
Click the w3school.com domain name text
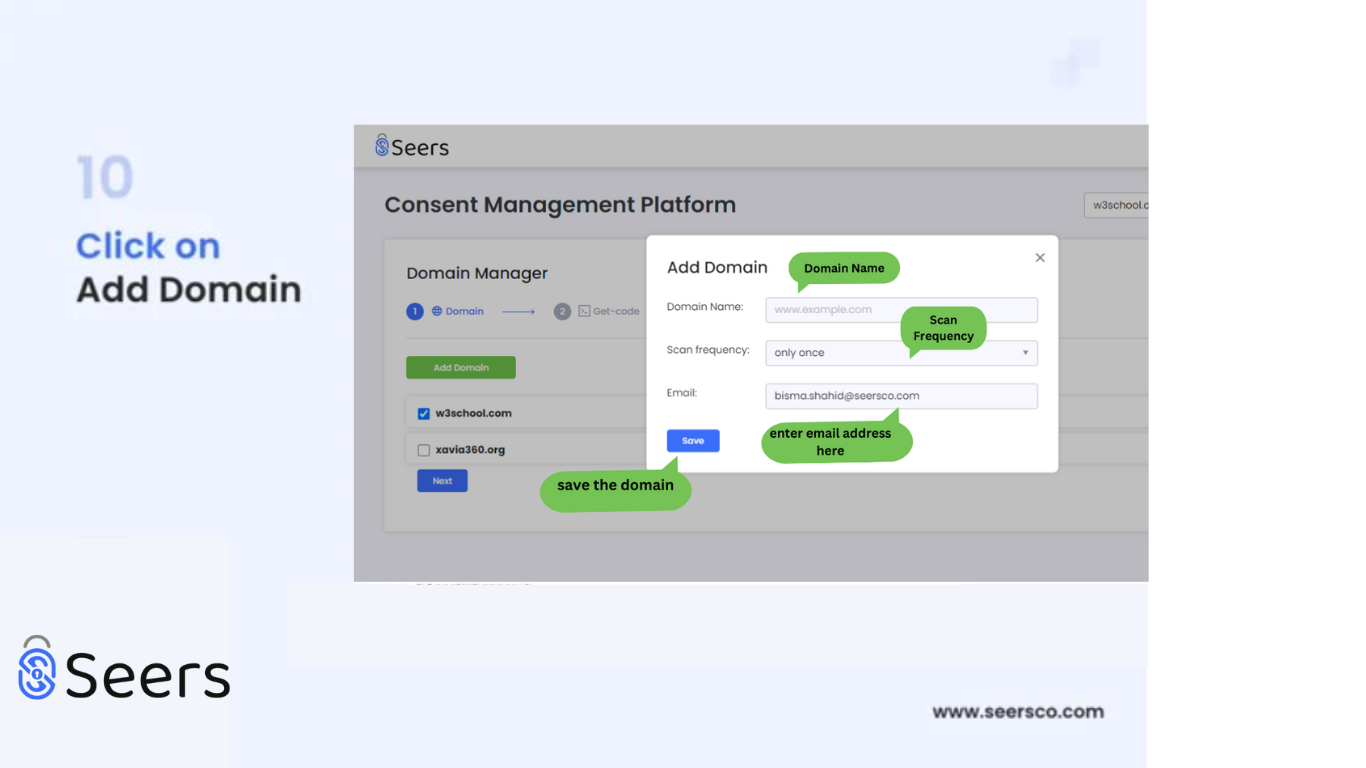(x=474, y=414)
